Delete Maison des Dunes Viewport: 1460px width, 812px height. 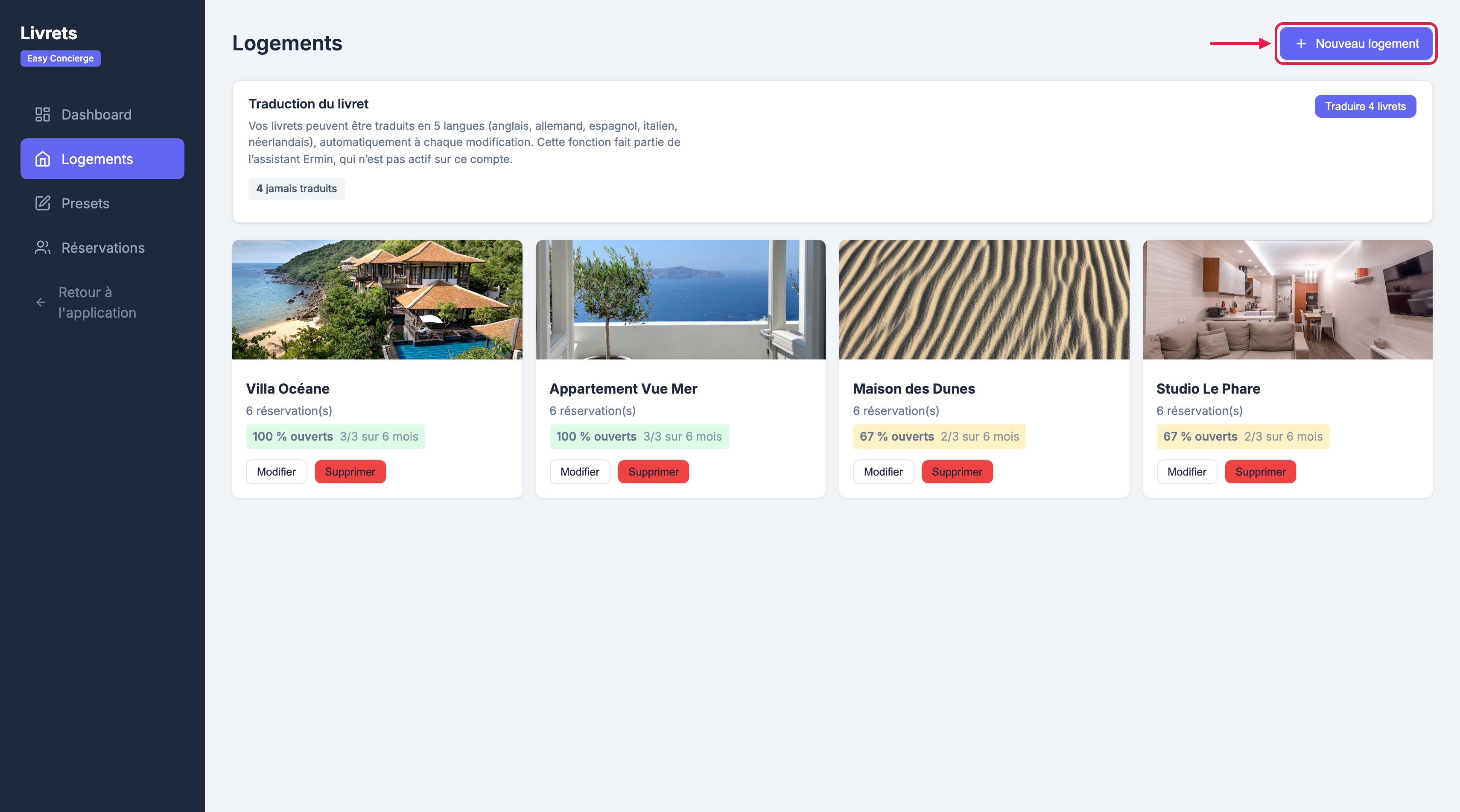[957, 472]
